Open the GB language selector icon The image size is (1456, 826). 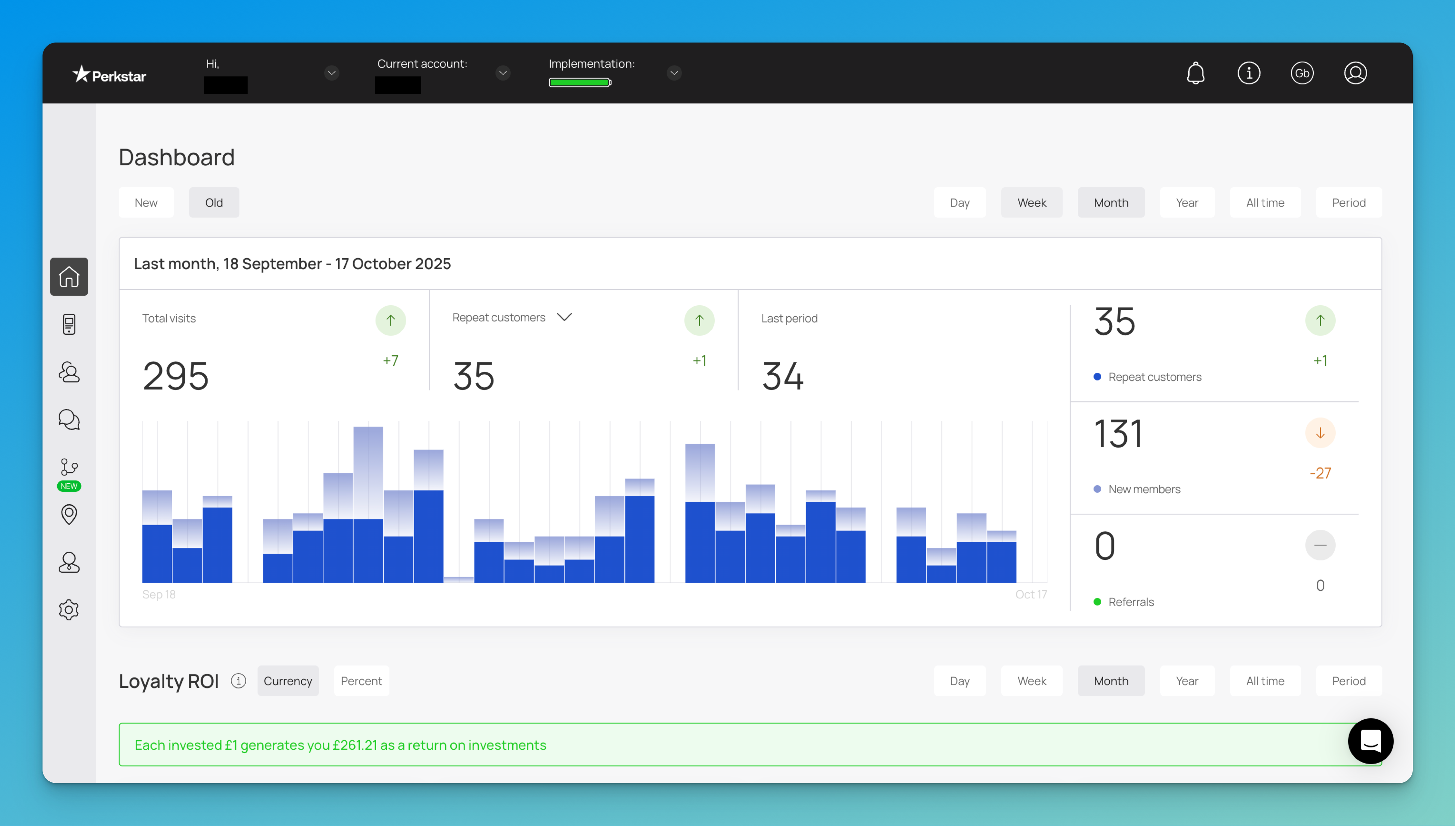1302,73
